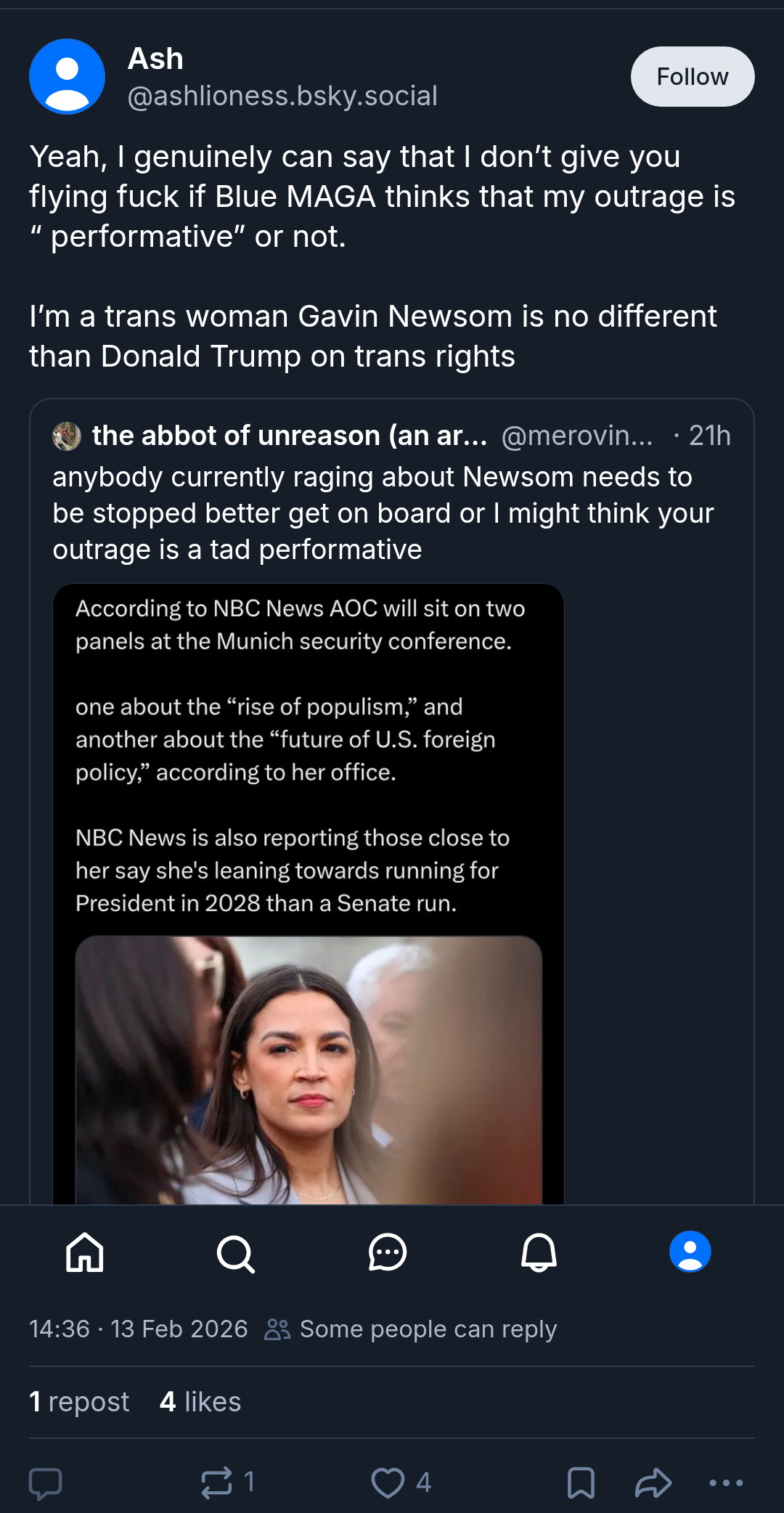Open the Notifications bell icon
784x1513 pixels.
tap(539, 1252)
